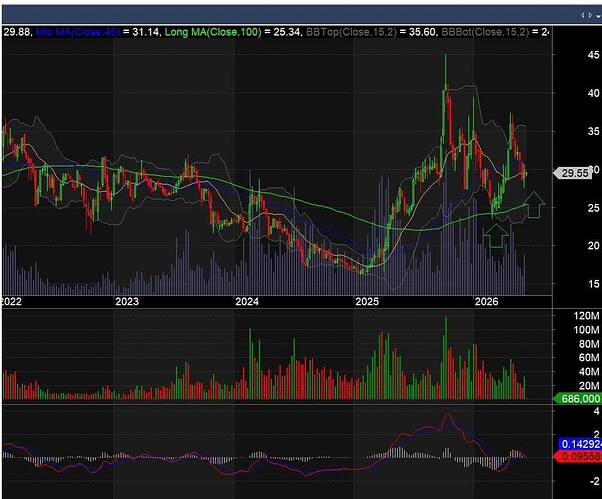
Task: Click the upper green buy arrow signal
Action: (x=534, y=205)
